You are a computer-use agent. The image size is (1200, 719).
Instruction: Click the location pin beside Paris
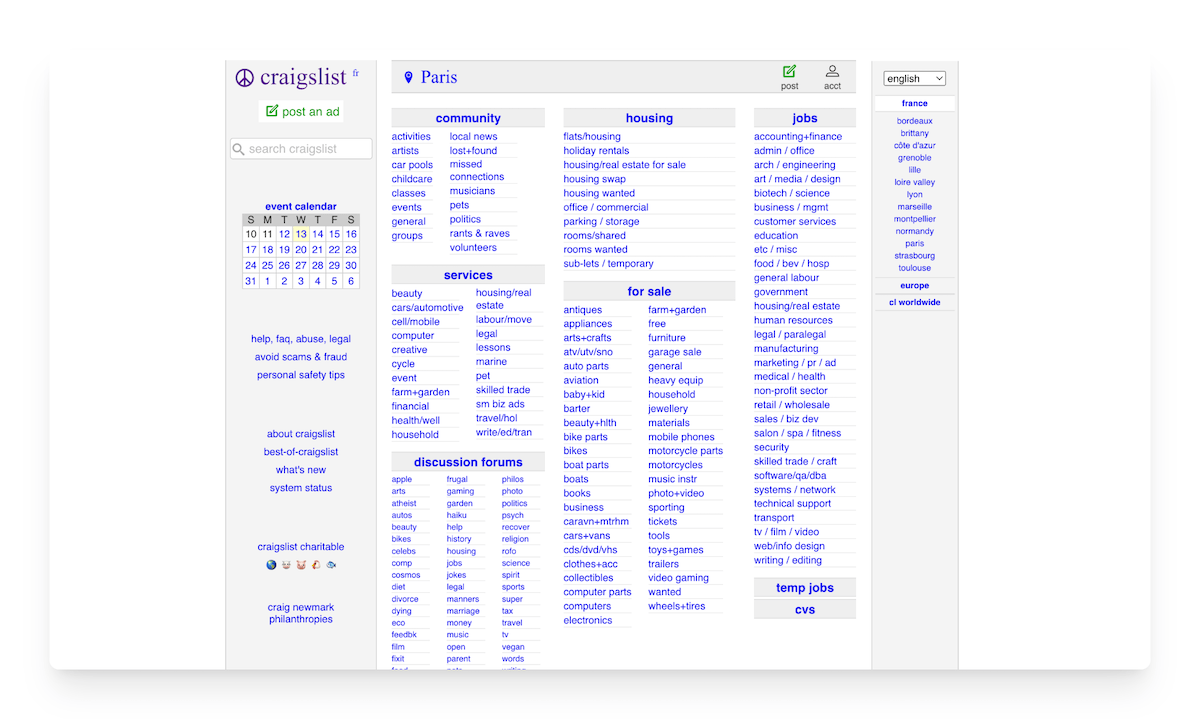pos(408,78)
